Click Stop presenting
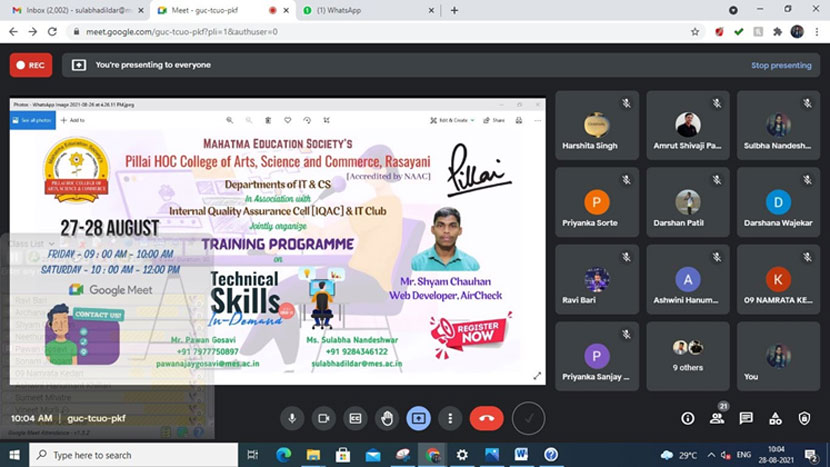 [781, 65]
